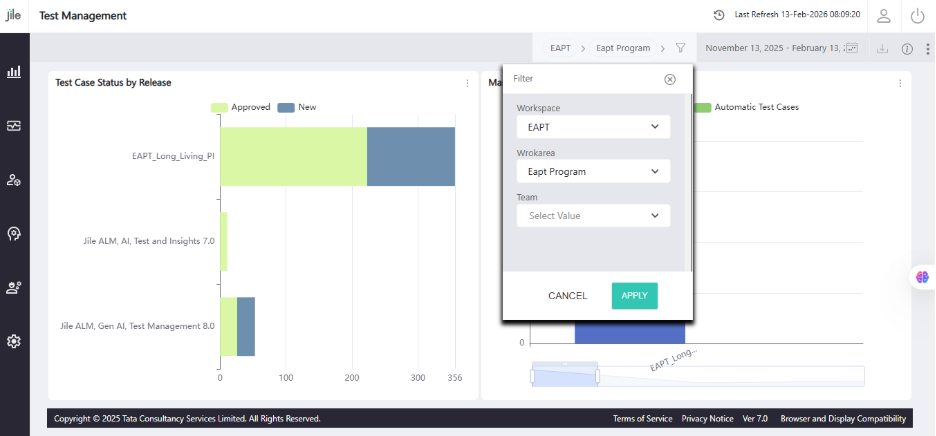Toggle the New legend item
Image resolution: width=936 pixels, height=436 pixels.
click(x=297, y=108)
